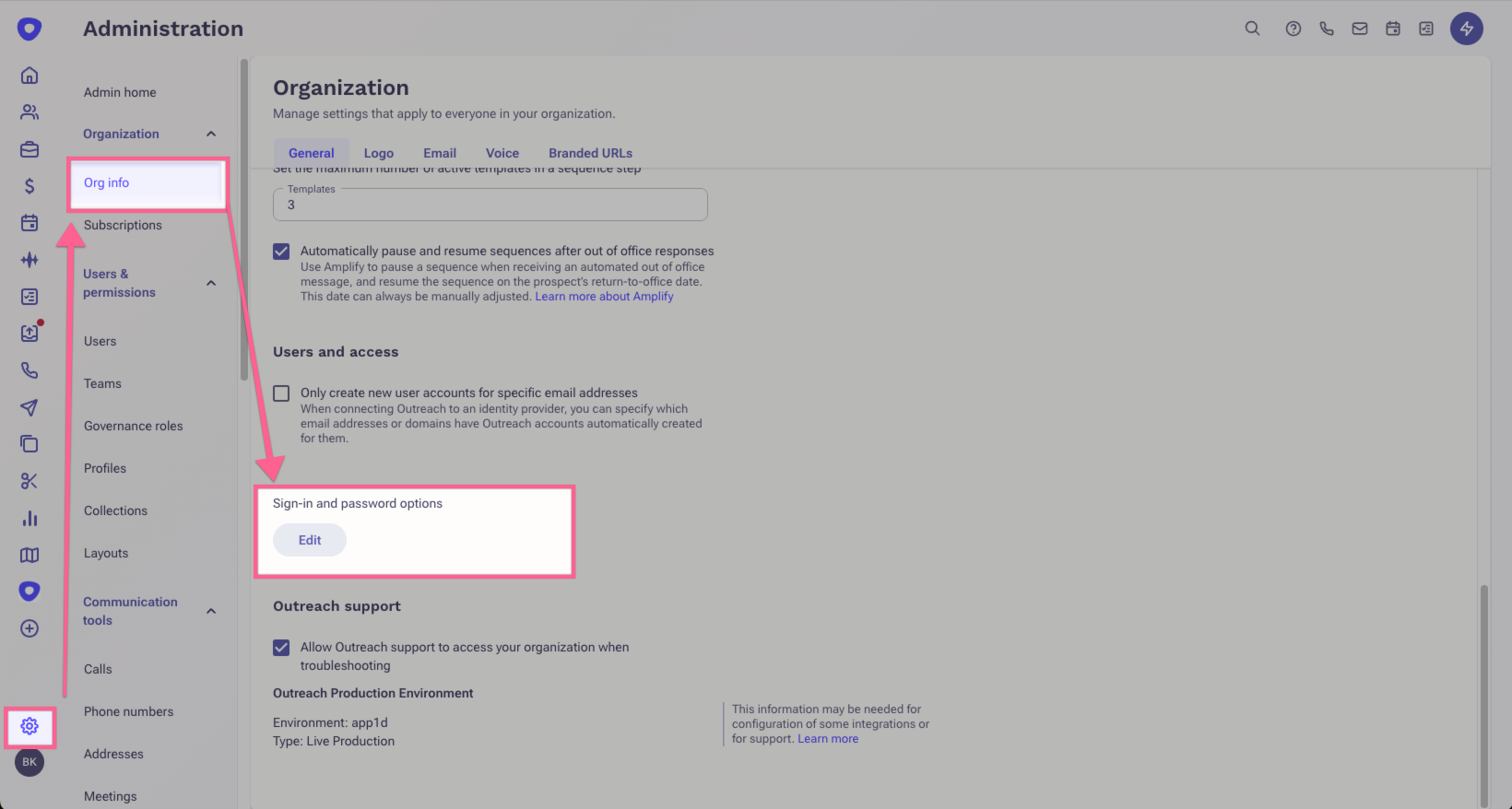Image resolution: width=1512 pixels, height=809 pixels.
Task: Click 'Type: Live Production' text
Action: (x=334, y=741)
